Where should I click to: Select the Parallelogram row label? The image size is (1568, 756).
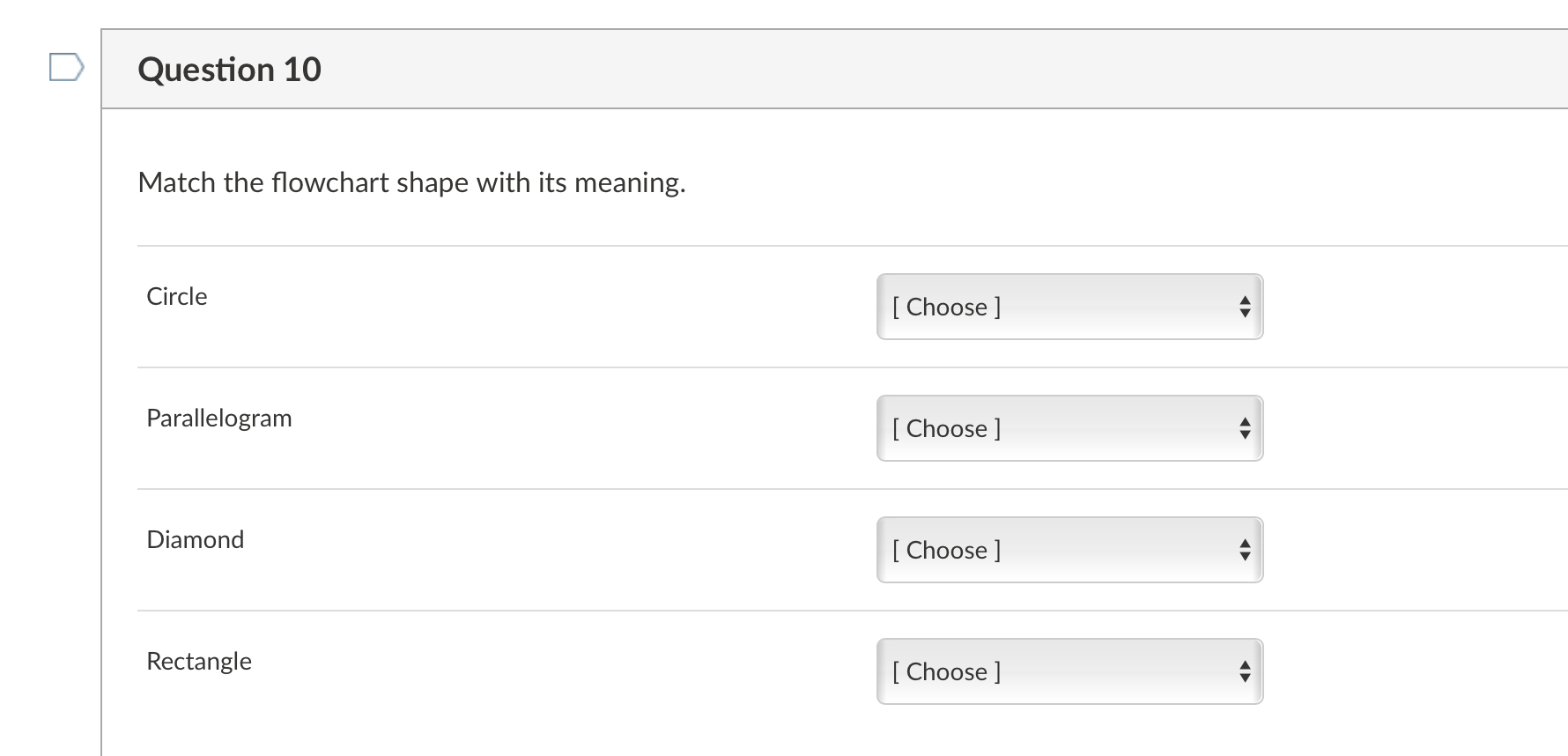tap(219, 418)
